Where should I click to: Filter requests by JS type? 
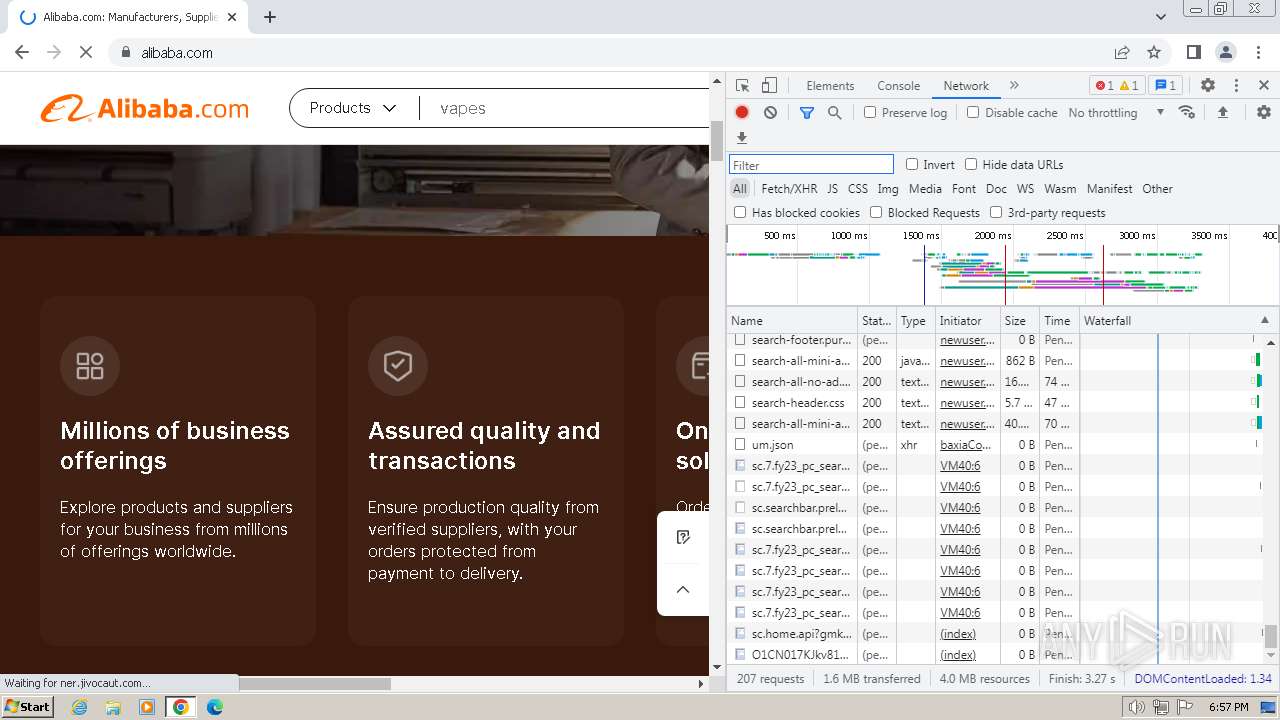pos(832,188)
